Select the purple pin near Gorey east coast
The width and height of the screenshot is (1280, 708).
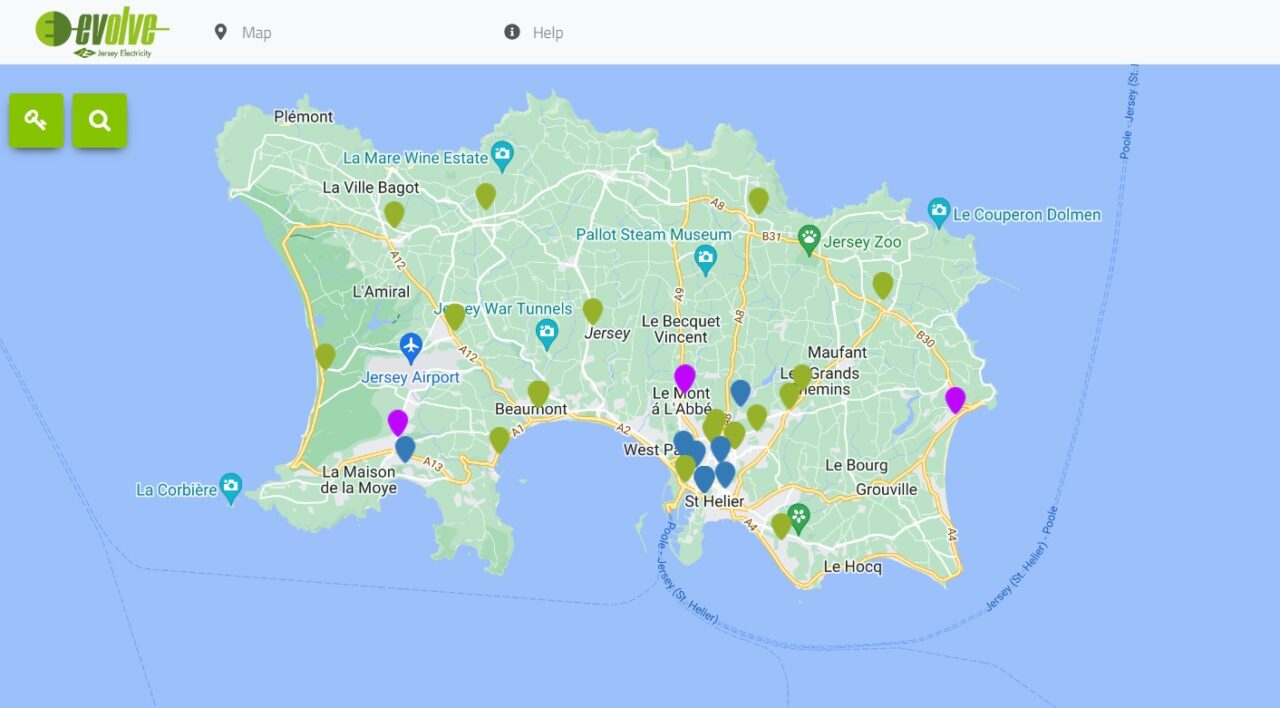955,400
